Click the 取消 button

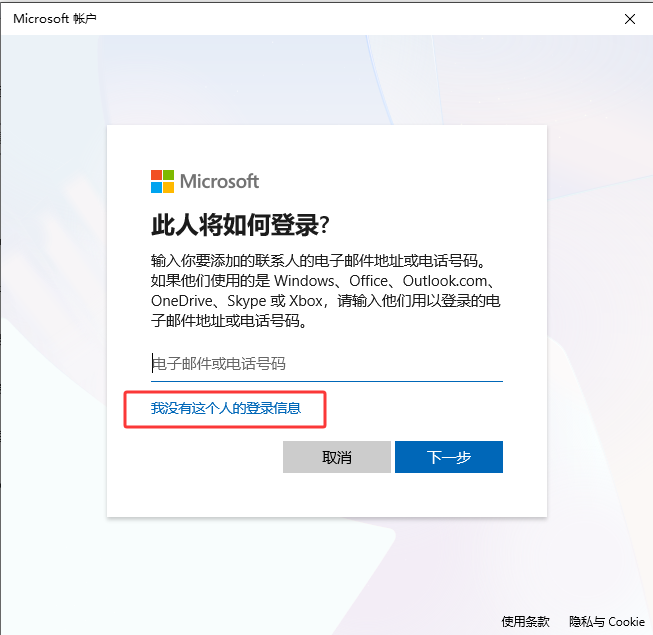[336, 457]
